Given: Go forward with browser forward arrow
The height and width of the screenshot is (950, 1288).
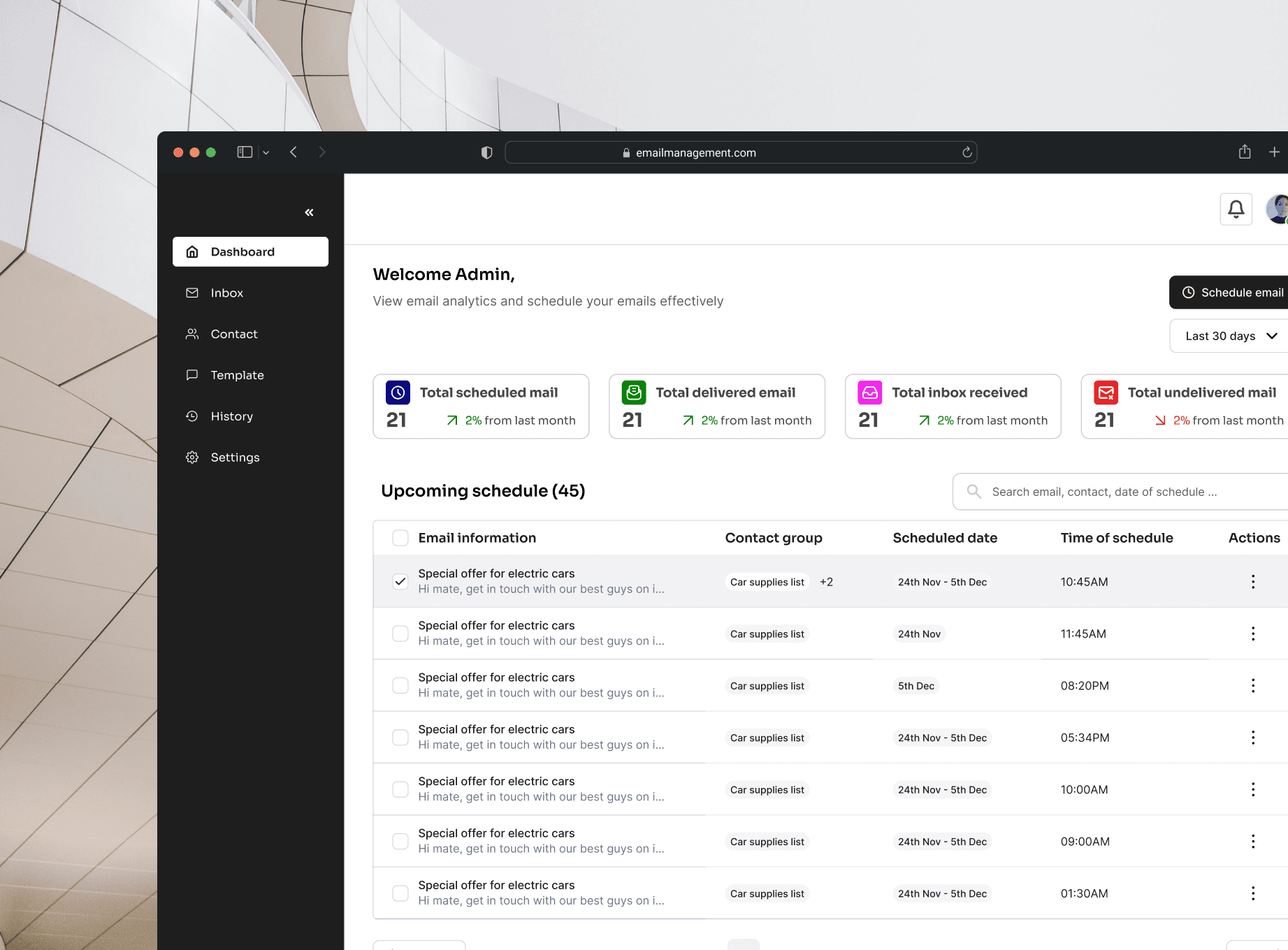Looking at the screenshot, I should 322,152.
